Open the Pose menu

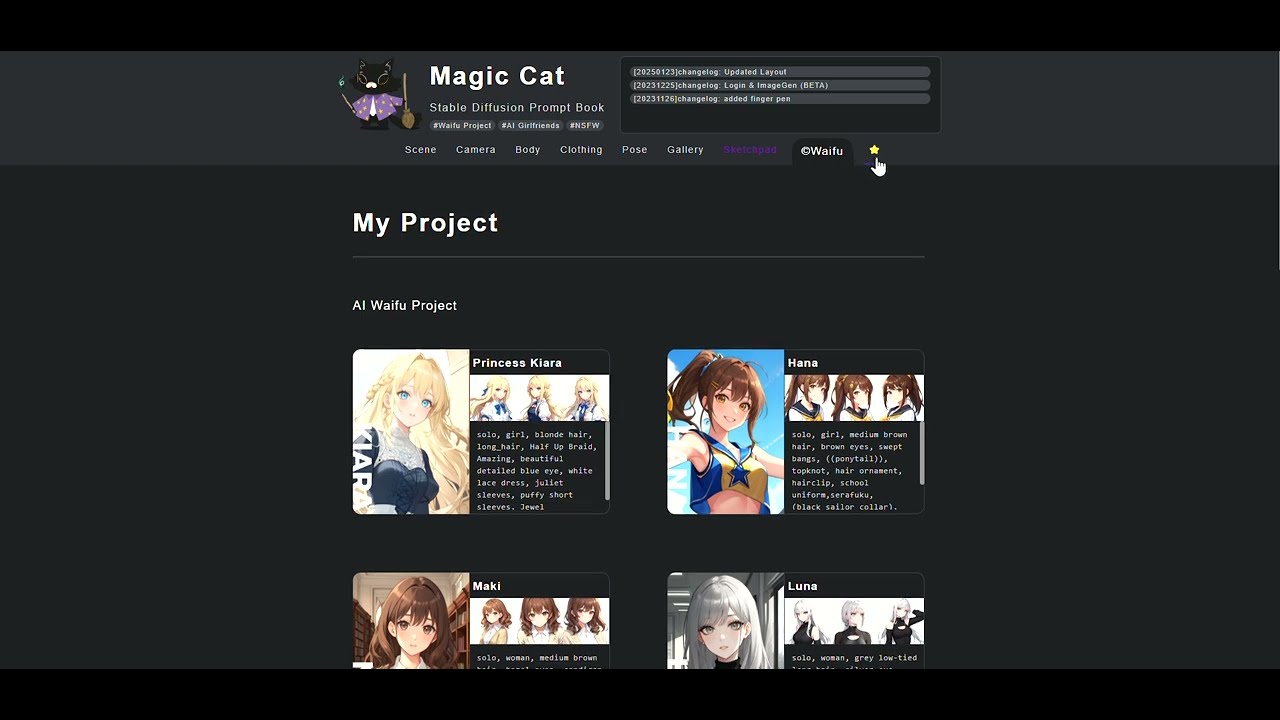635,150
